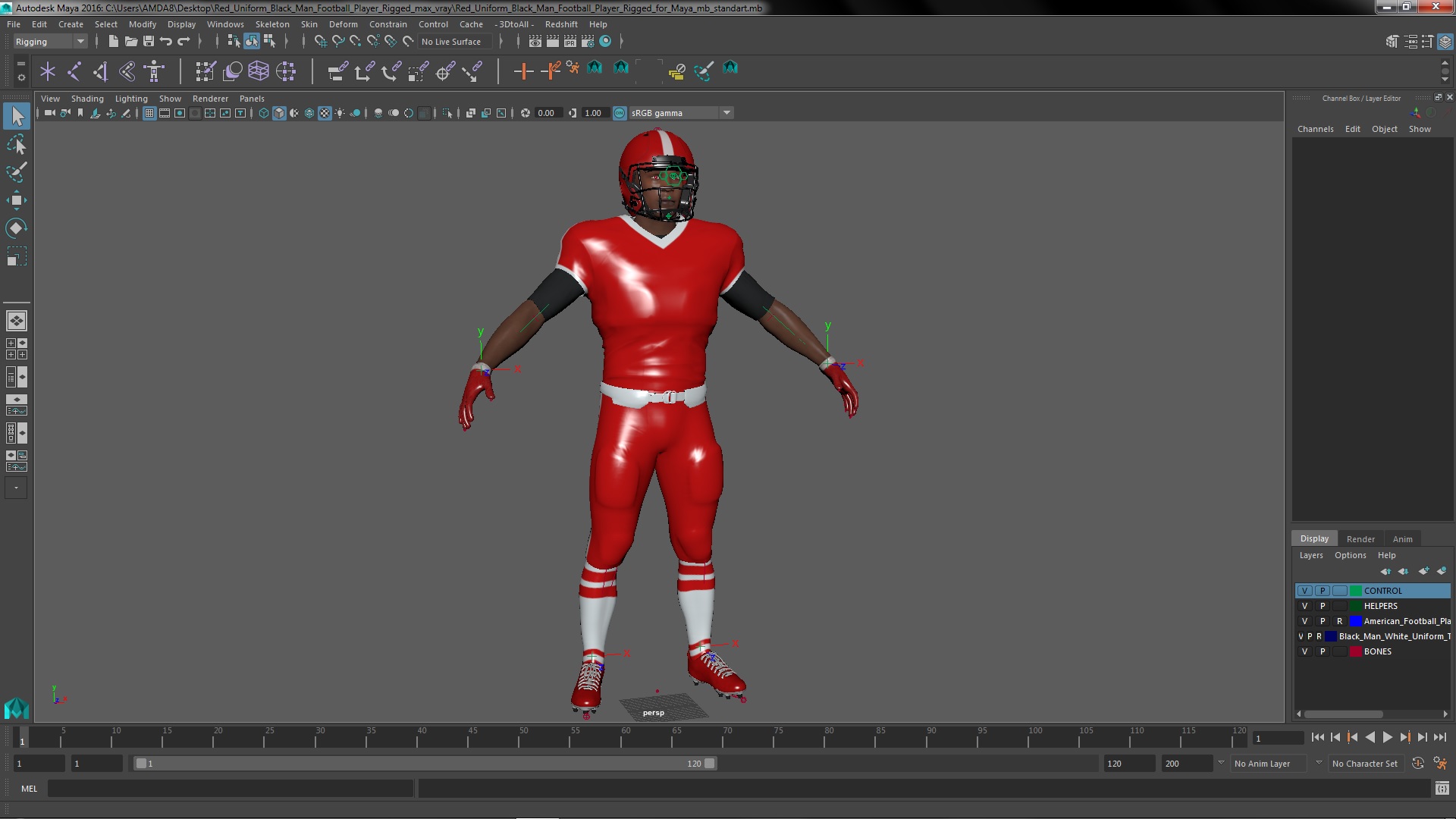Click the Create Lattice shelf icon
1456x819 pixels.
click(x=259, y=71)
